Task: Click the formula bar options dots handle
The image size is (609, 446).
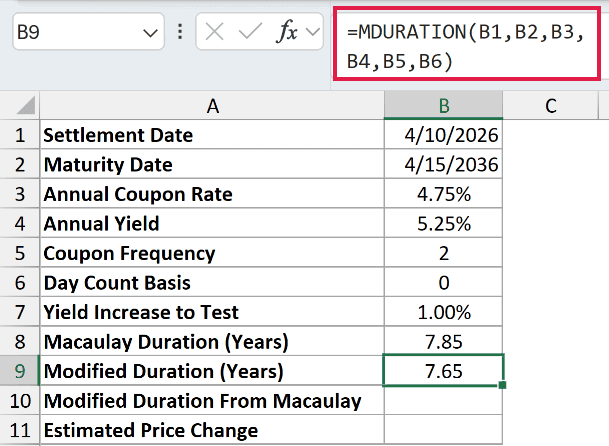Action: point(180,31)
